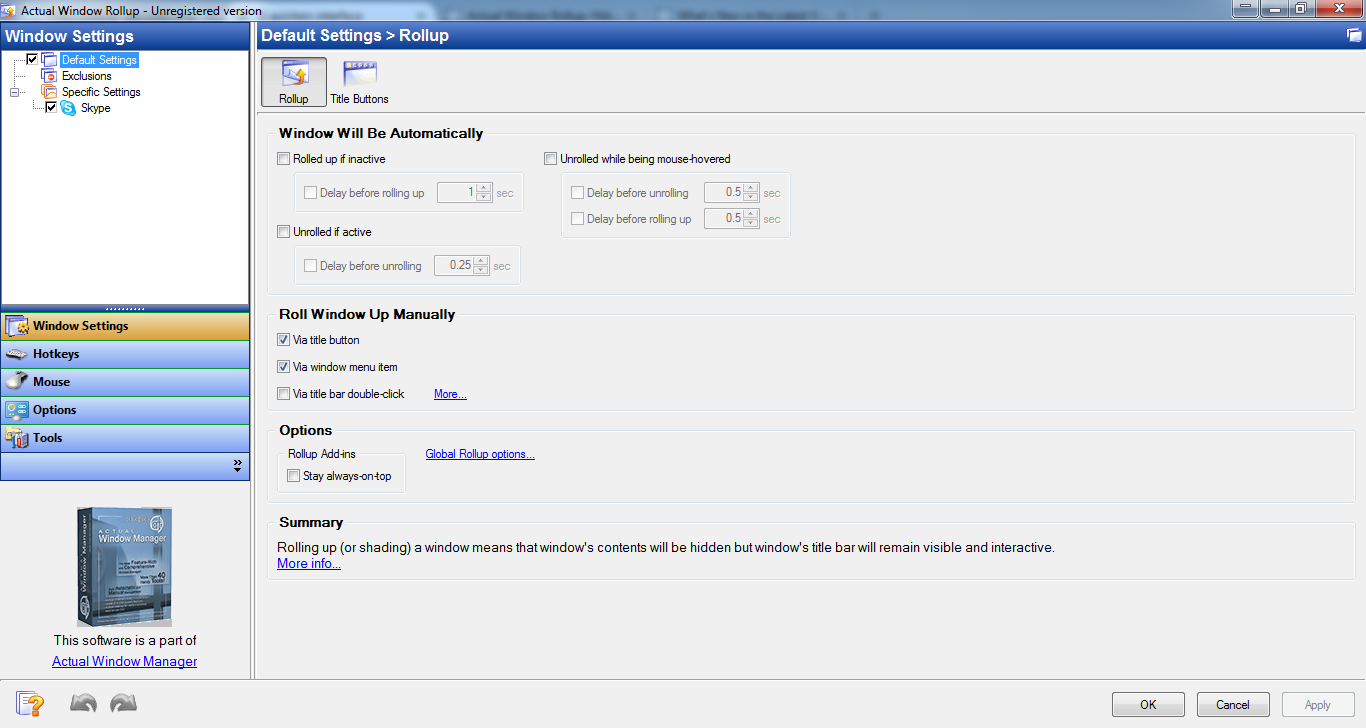The height and width of the screenshot is (728, 1366).
Task: Increase the Delay before rolling up spinner
Action: click(x=481, y=187)
